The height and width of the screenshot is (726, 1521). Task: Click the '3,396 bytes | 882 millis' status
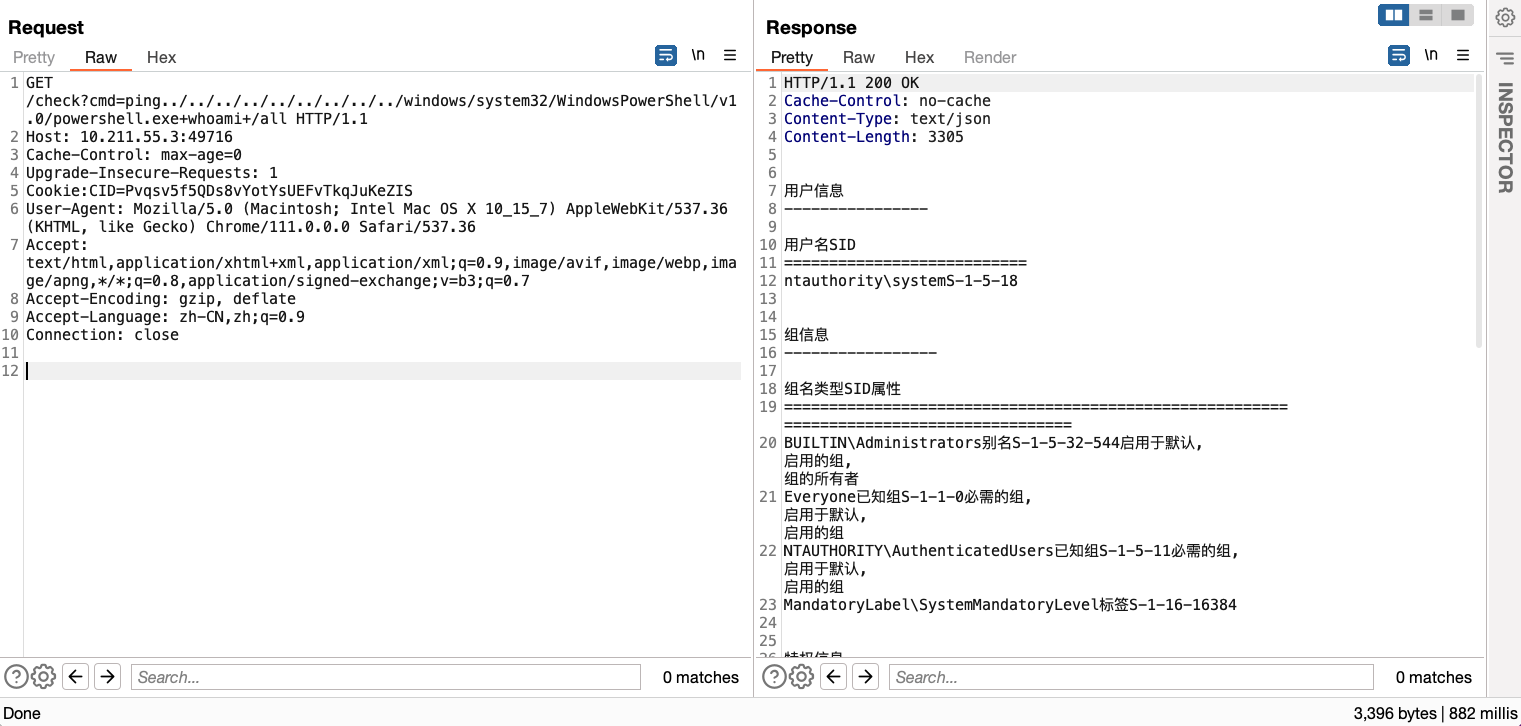1433,713
